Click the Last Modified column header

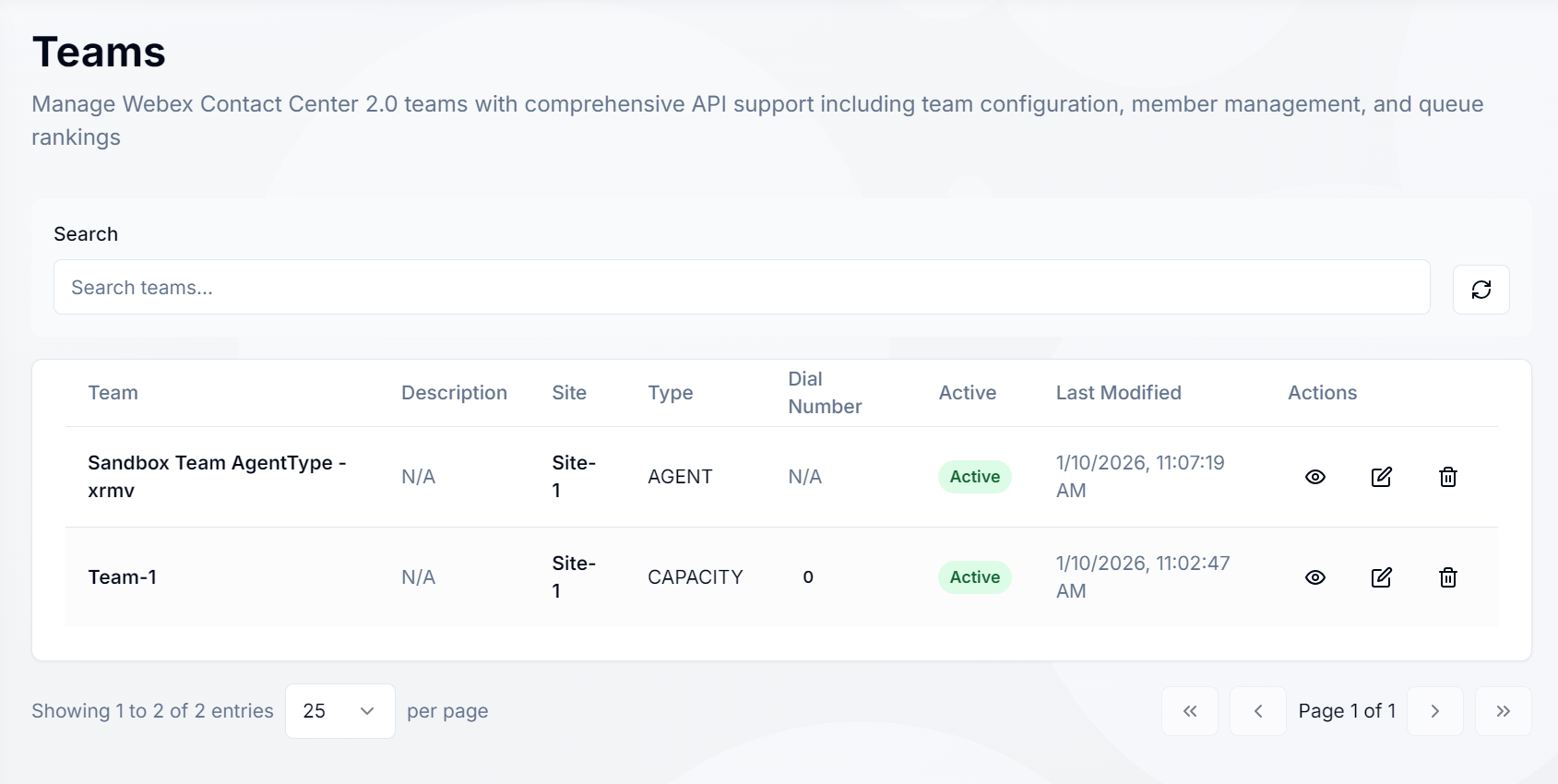click(1118, 393)
